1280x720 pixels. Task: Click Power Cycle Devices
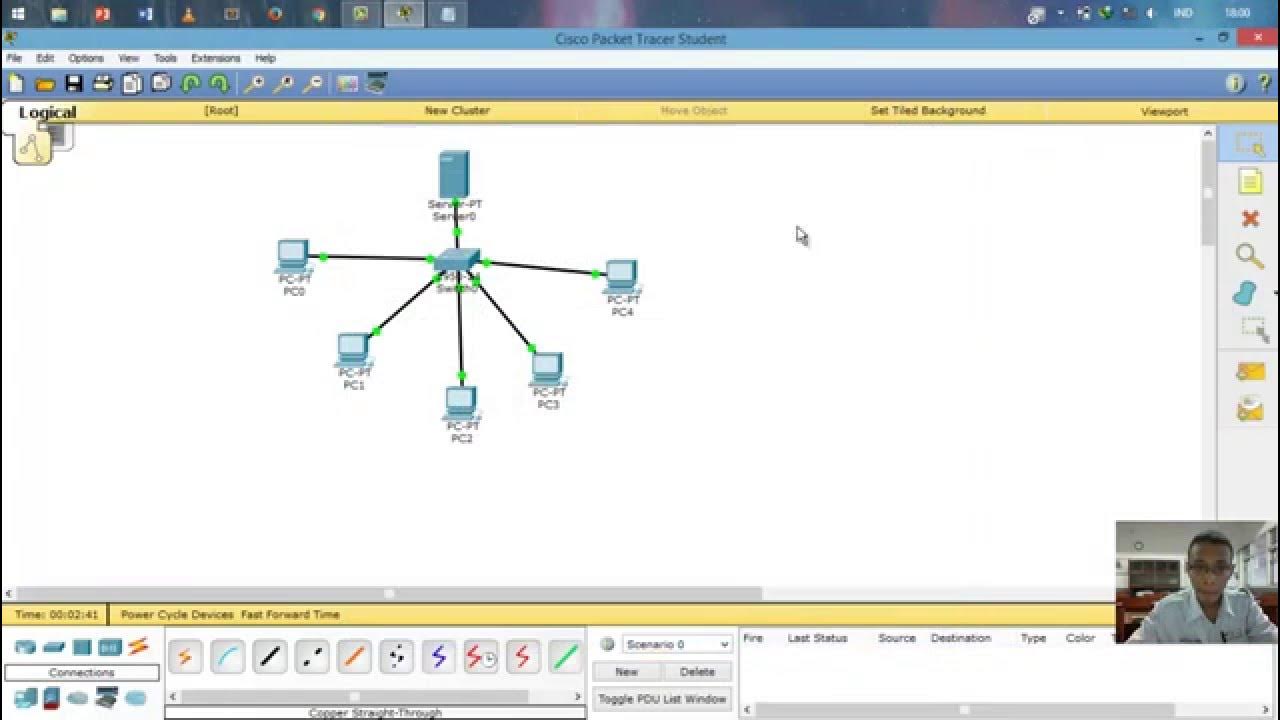[177, 614]
